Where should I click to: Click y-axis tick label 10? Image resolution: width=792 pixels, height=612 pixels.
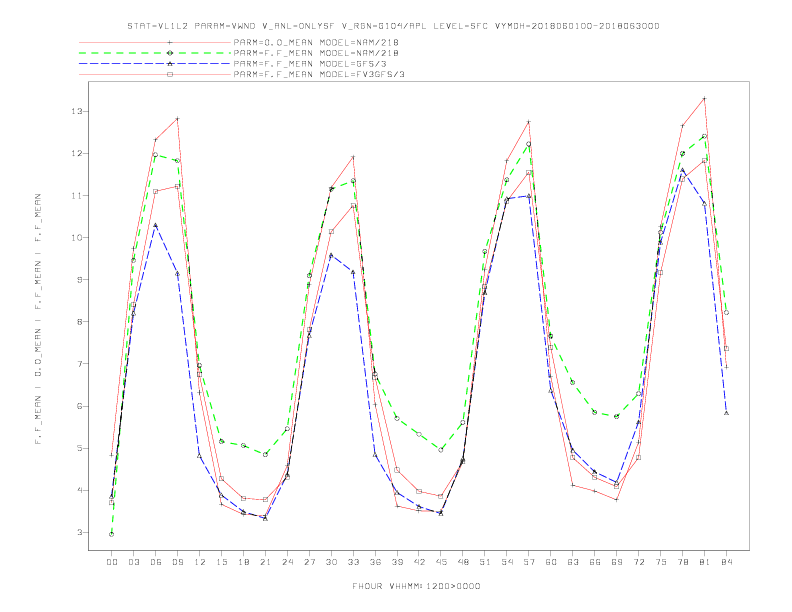click(77, 237)
